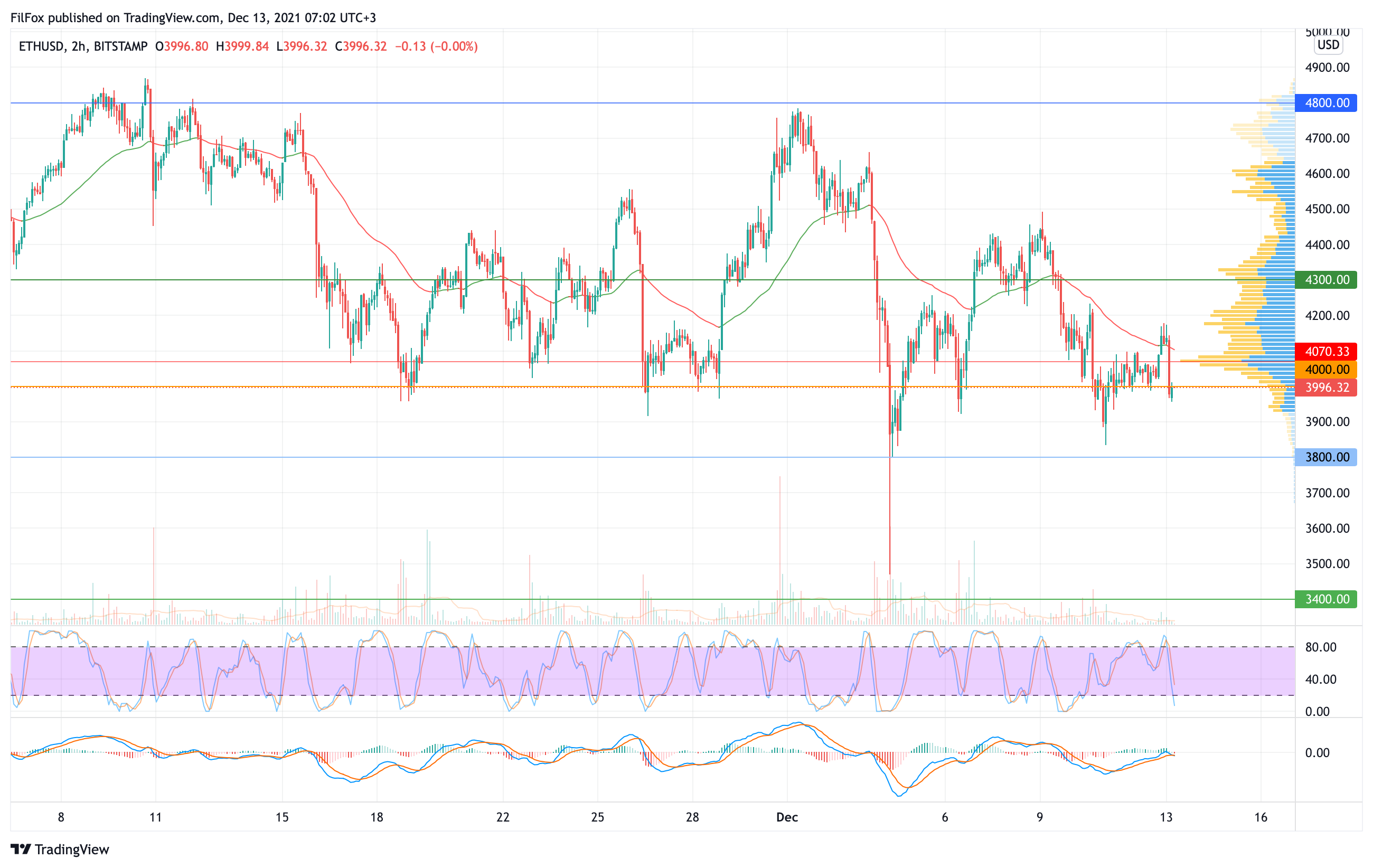Click date 22 on the time axis
Screen dimensions: 1373x868
pyautogui.click(x=502, y=817)
